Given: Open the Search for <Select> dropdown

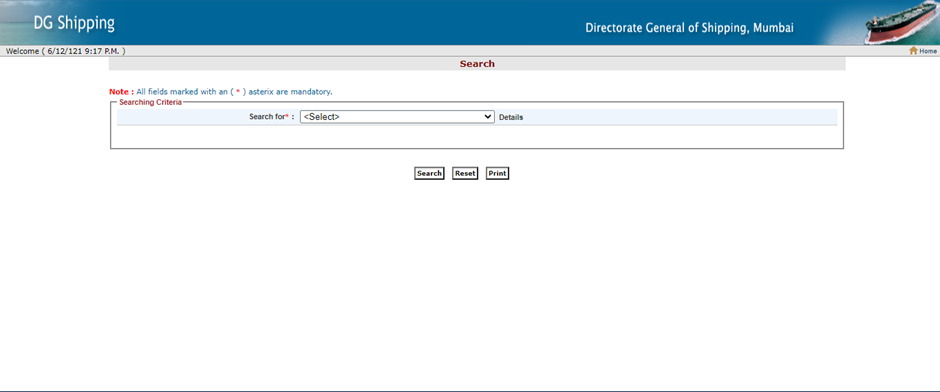Looking at the screenshot, I should pyautogui.click(x=397, y=117).
